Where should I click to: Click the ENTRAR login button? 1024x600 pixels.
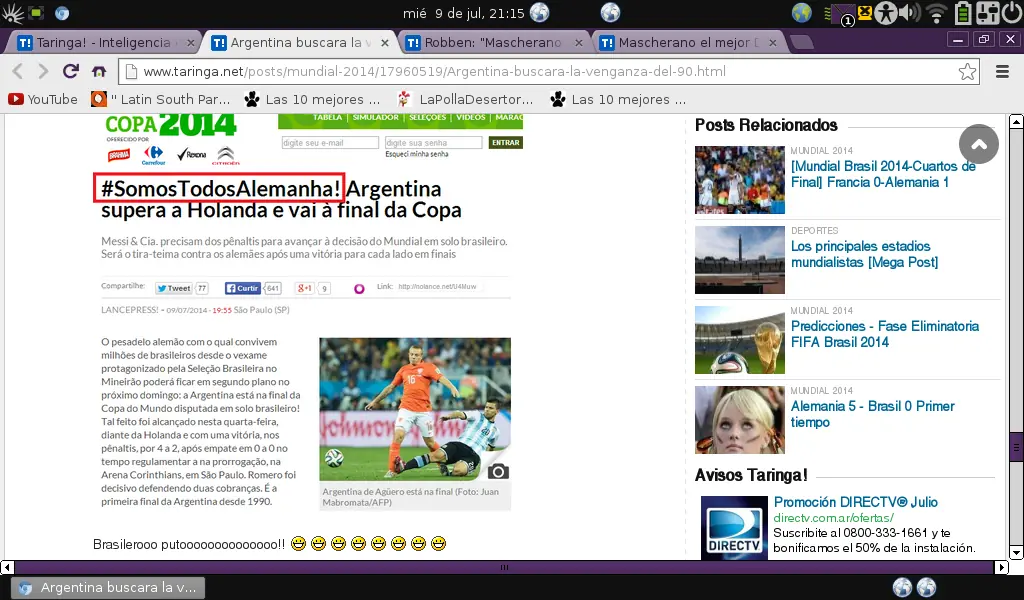click(x=505, y=142)
